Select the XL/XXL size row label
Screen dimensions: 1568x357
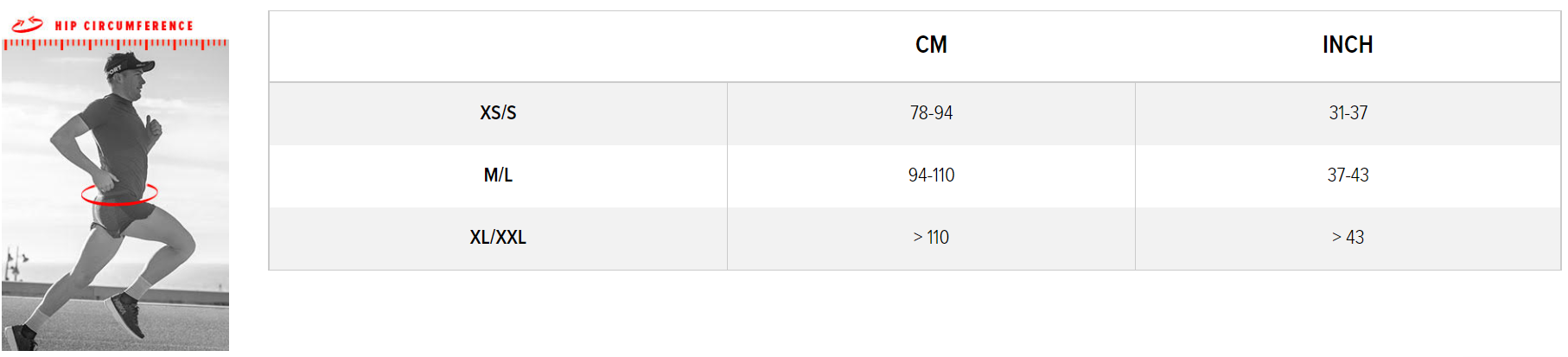point(498,238)
